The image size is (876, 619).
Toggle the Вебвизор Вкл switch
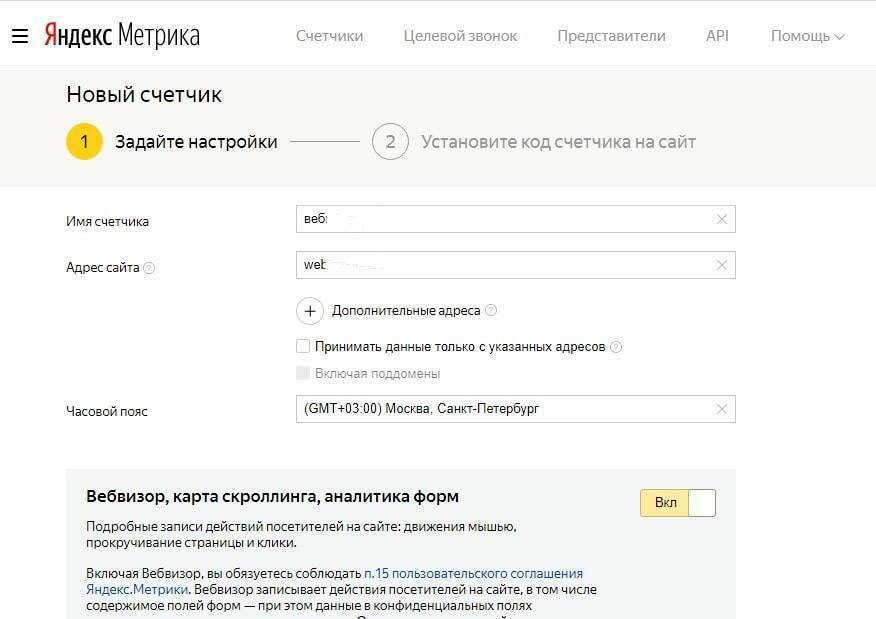point(678,502)
